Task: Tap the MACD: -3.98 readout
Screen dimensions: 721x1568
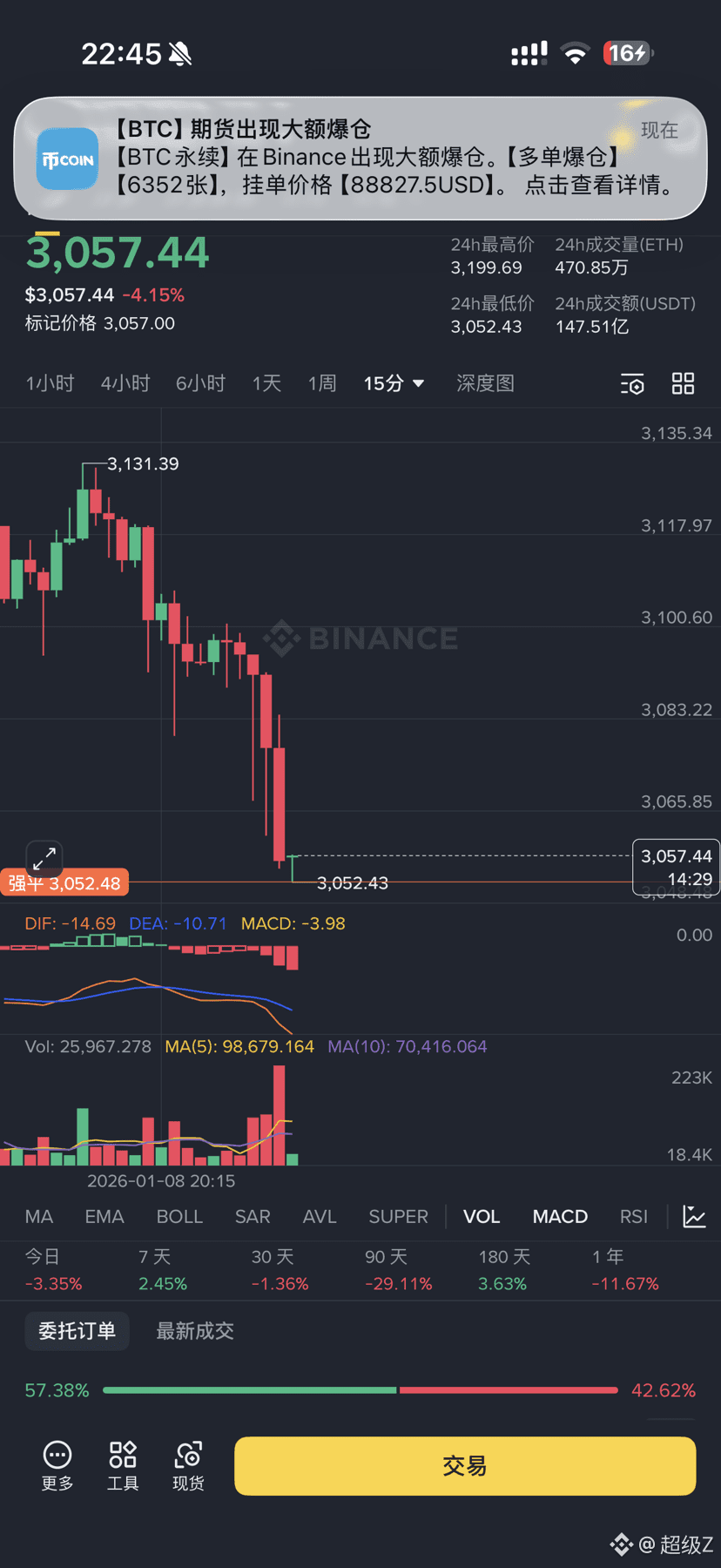Action: pyautogui.click(x=293, y=923)
